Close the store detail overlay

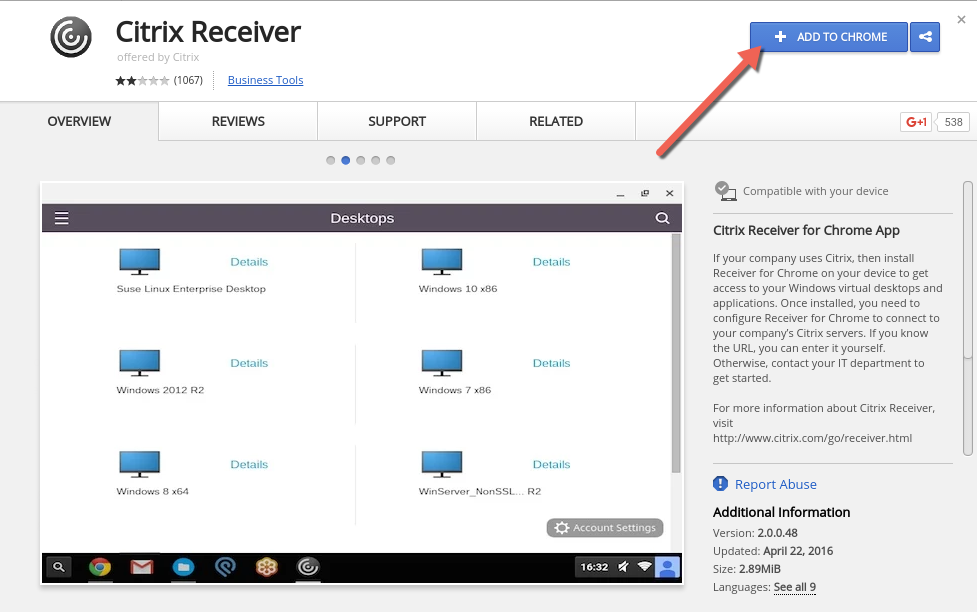pyautogui.click(x=961, y=19)
